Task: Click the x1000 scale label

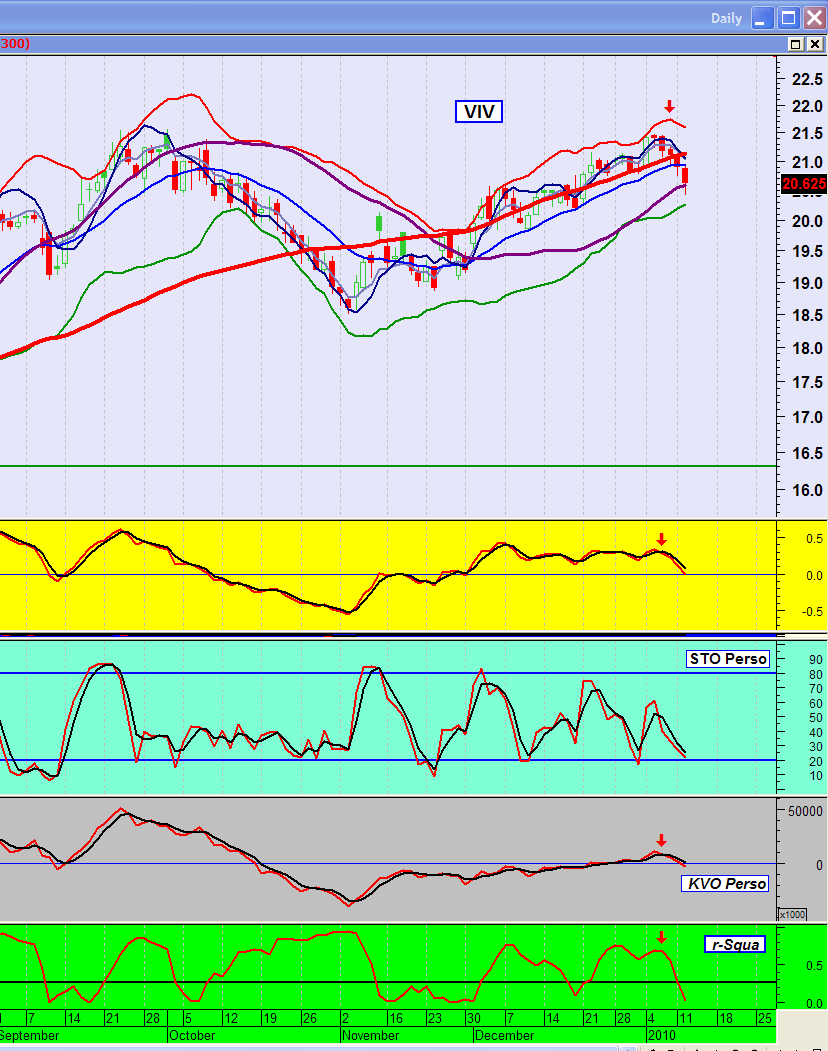Action: [x=792, y=914]
